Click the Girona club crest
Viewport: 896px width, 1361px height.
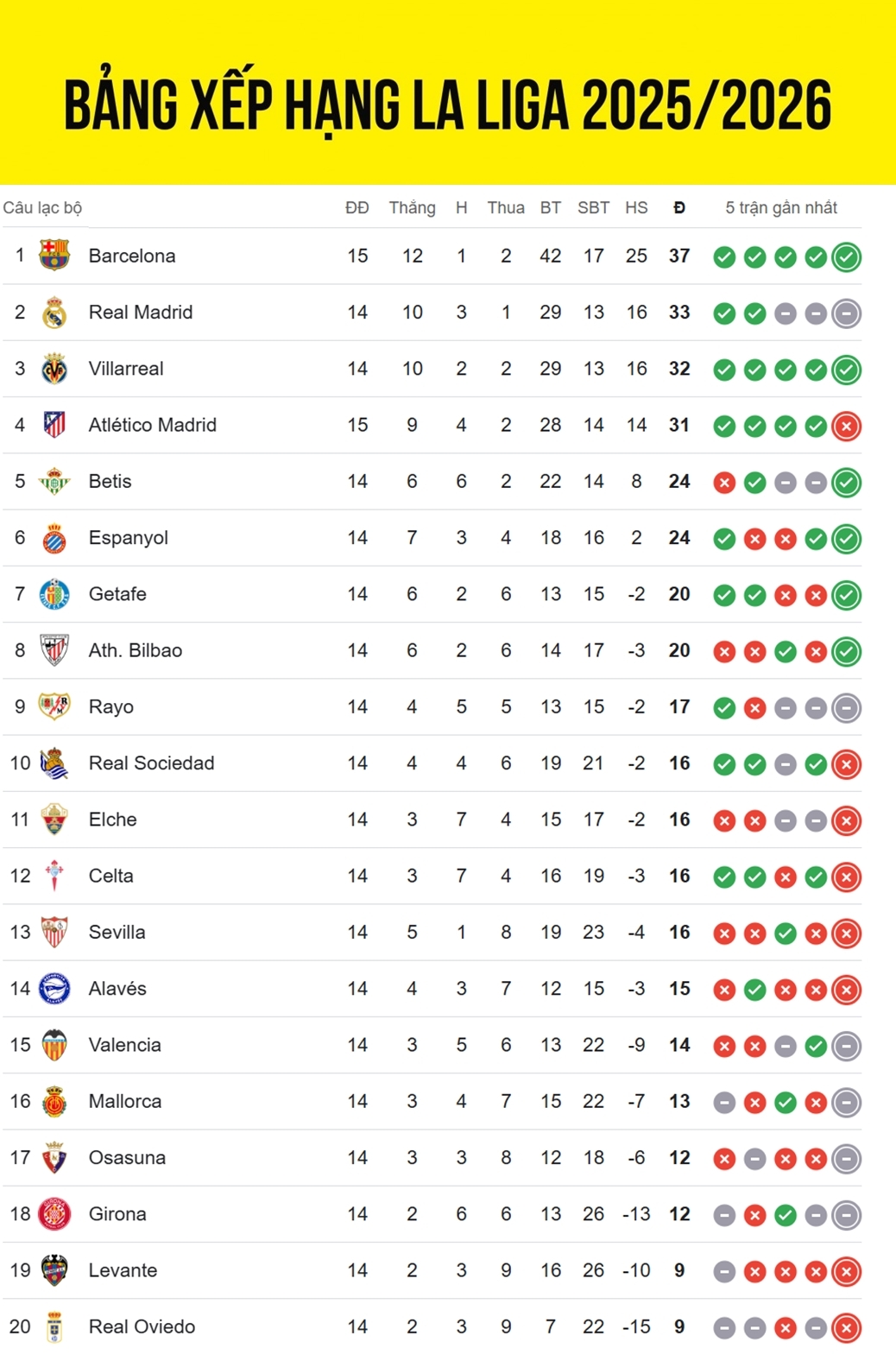(54, 1213)
